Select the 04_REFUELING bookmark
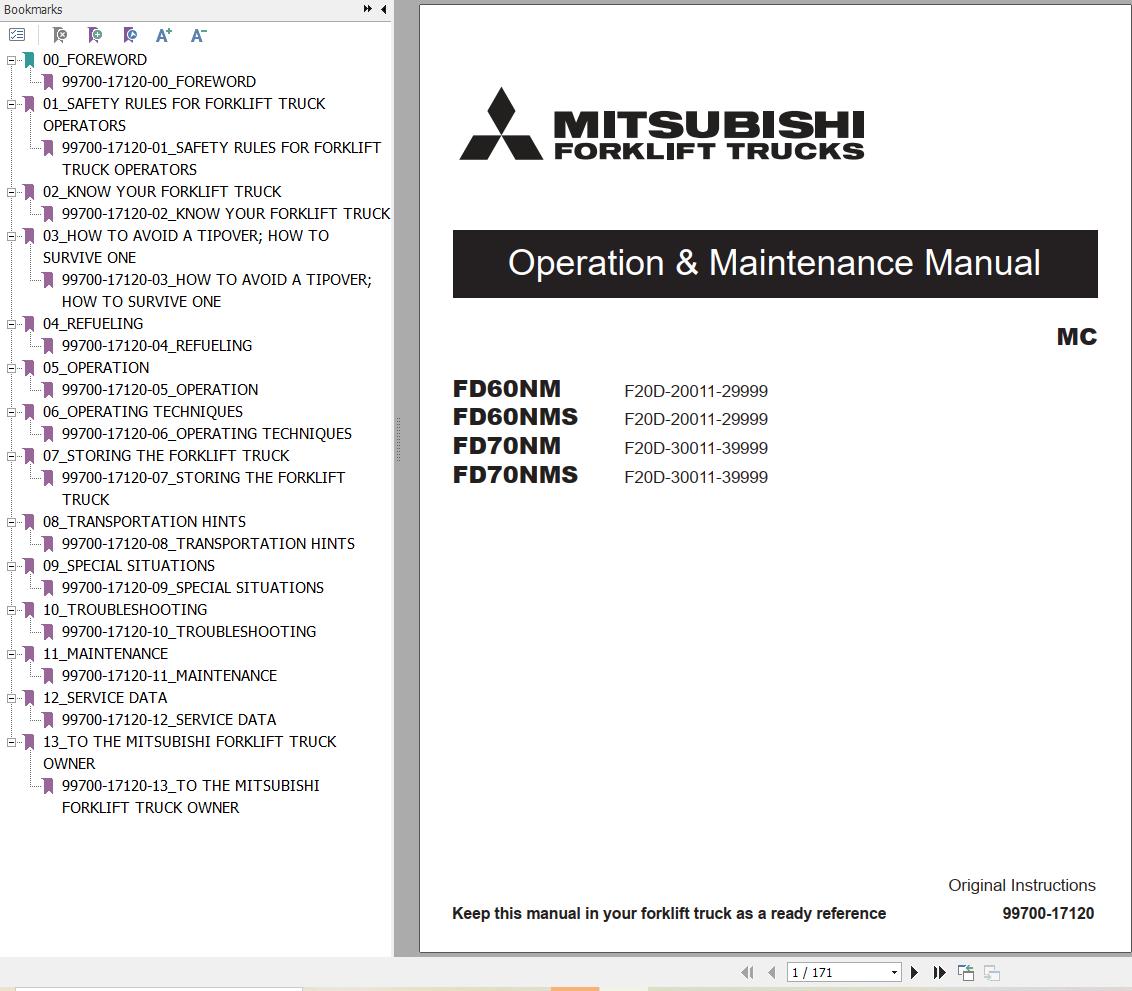 click(93, 324)
